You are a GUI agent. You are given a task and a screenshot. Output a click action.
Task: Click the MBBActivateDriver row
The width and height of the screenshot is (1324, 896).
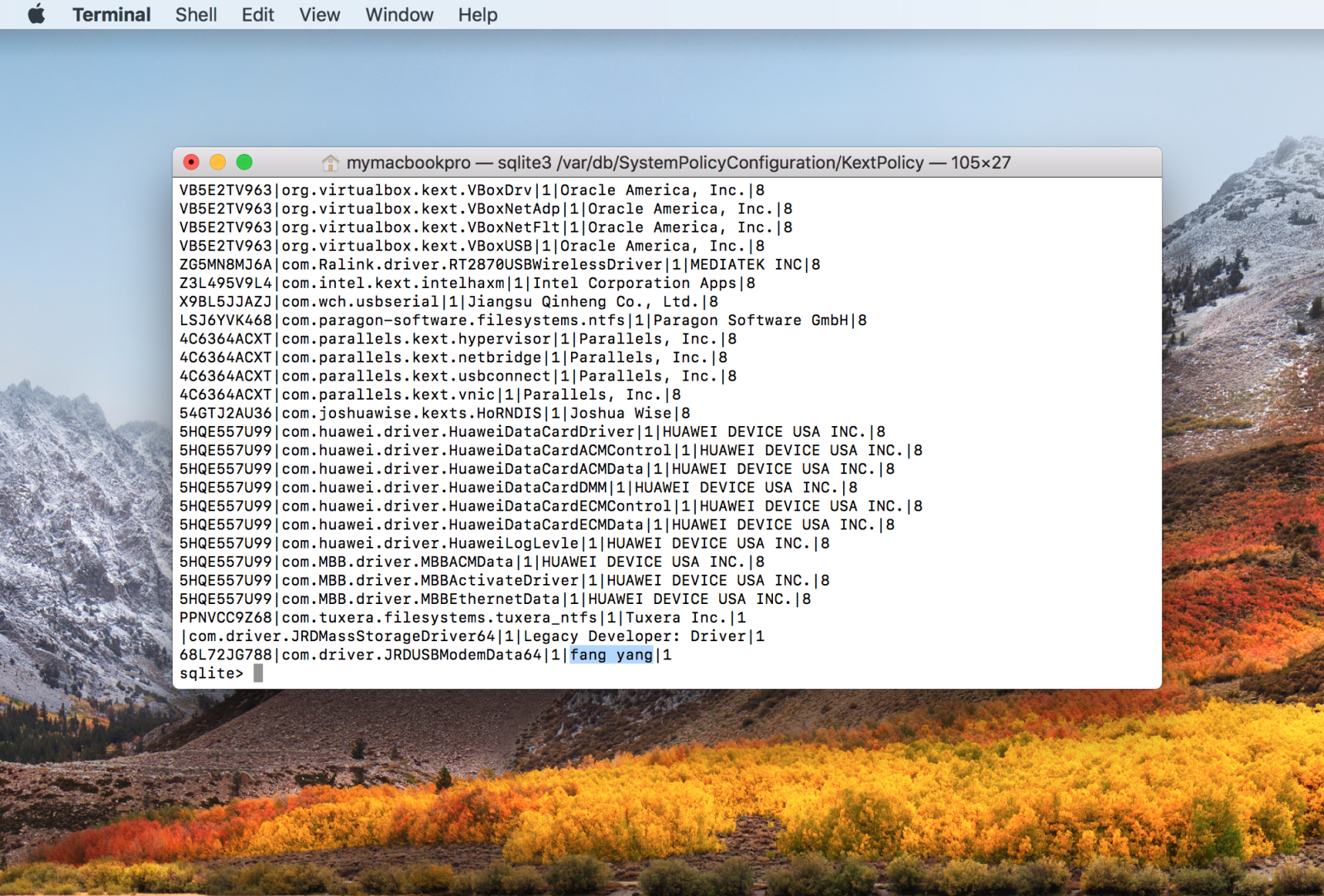505,581
